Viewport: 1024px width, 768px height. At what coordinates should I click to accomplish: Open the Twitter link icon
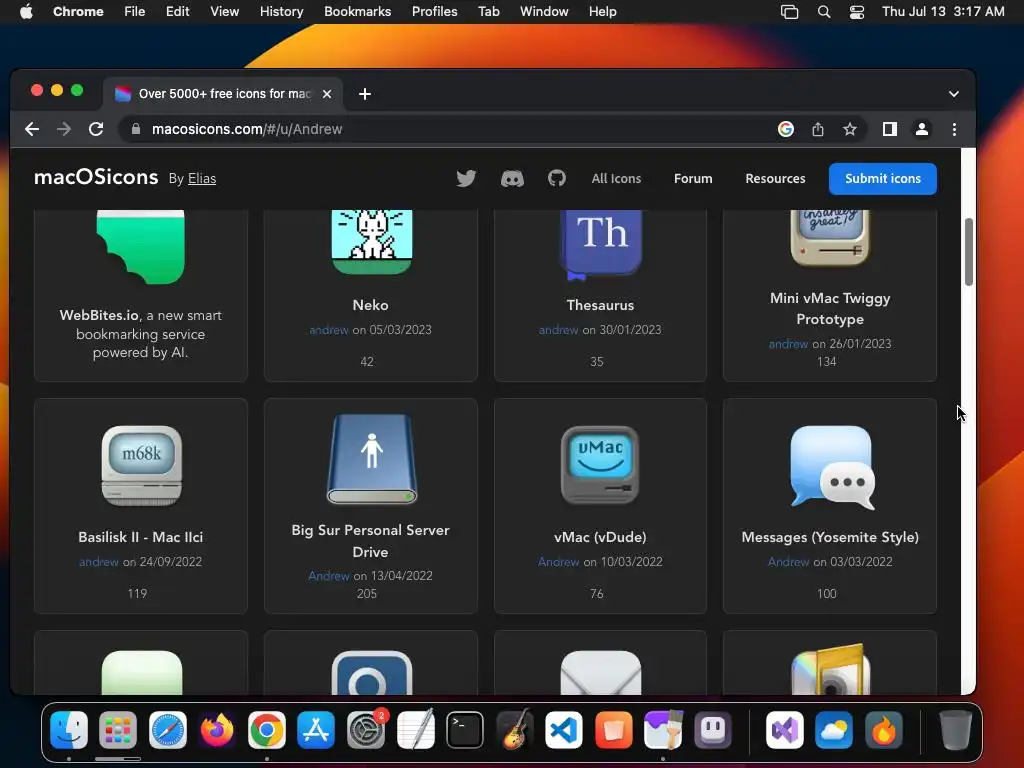click(x=466, y=178)
